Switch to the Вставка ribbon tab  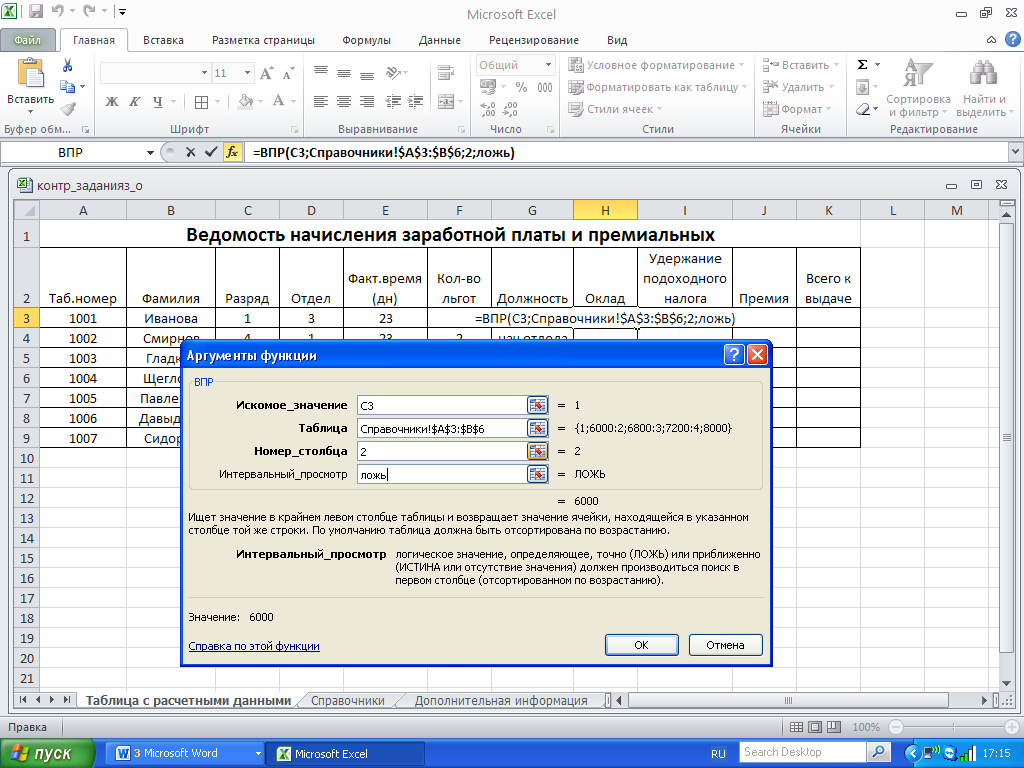[163, 40]
